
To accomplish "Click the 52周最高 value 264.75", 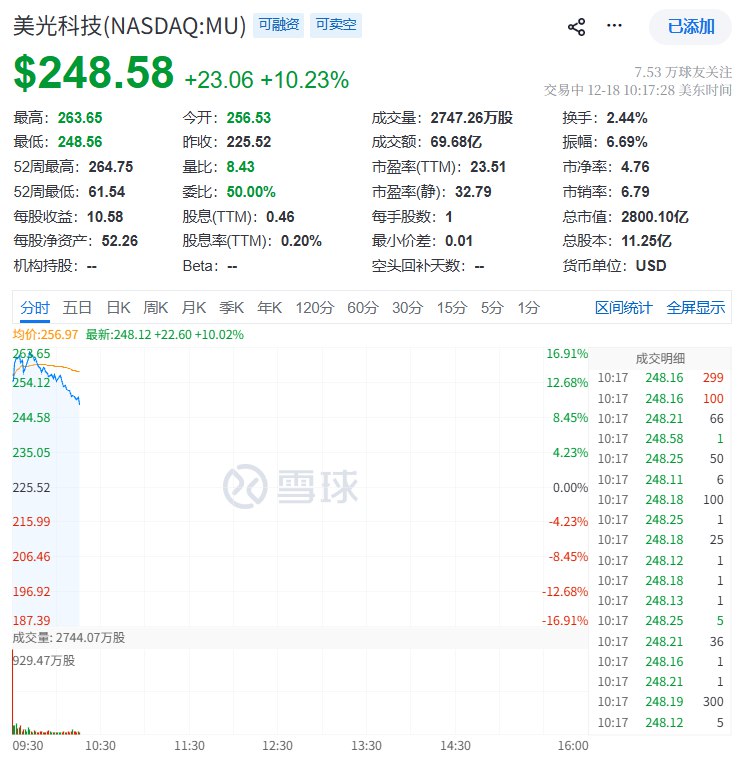I will click(111, 167).
